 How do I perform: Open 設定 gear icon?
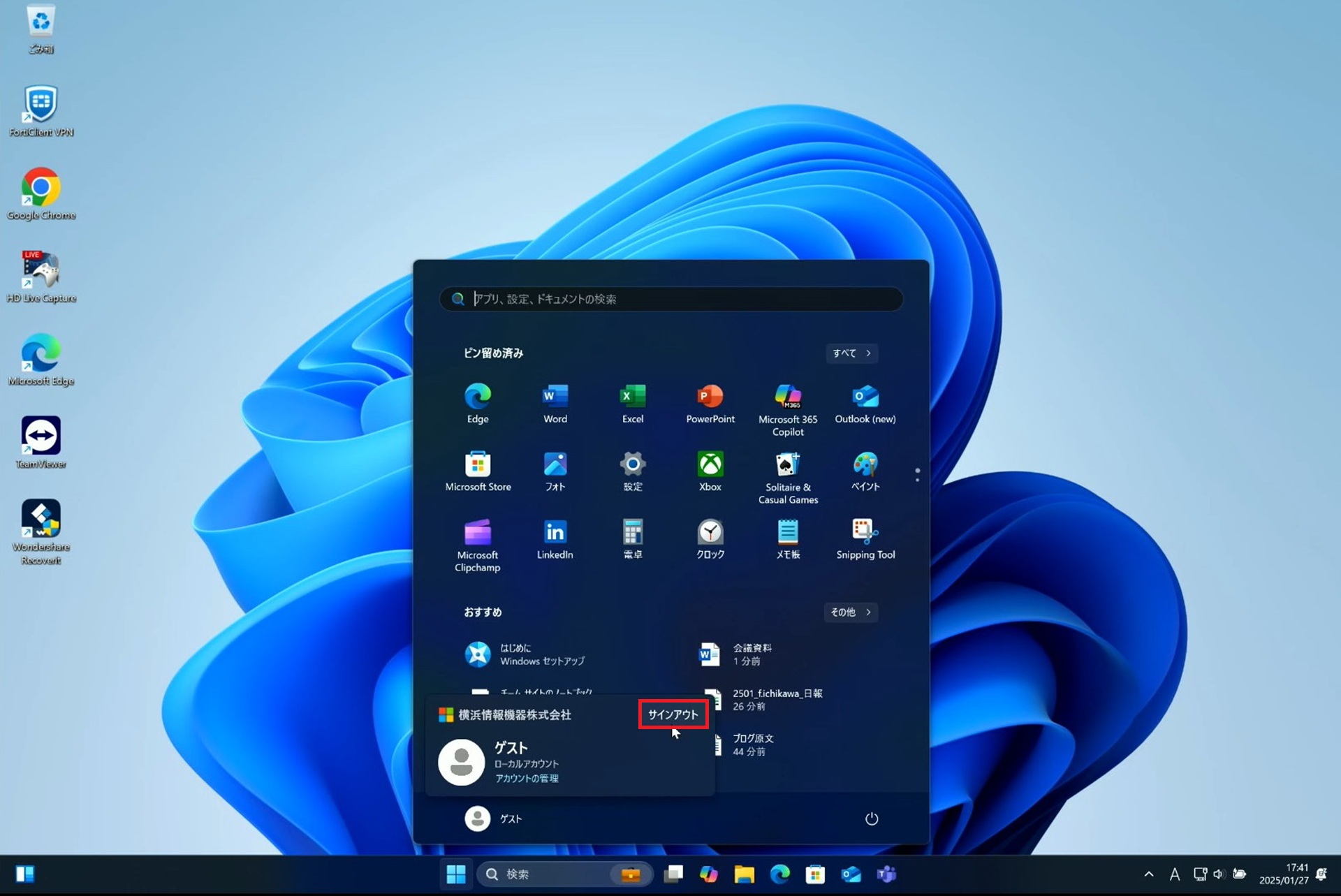(x=633, y=471)
